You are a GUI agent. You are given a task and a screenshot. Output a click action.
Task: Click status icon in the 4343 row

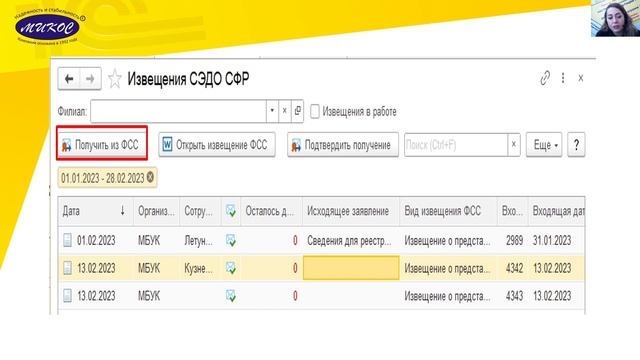[x=231, y=296]
